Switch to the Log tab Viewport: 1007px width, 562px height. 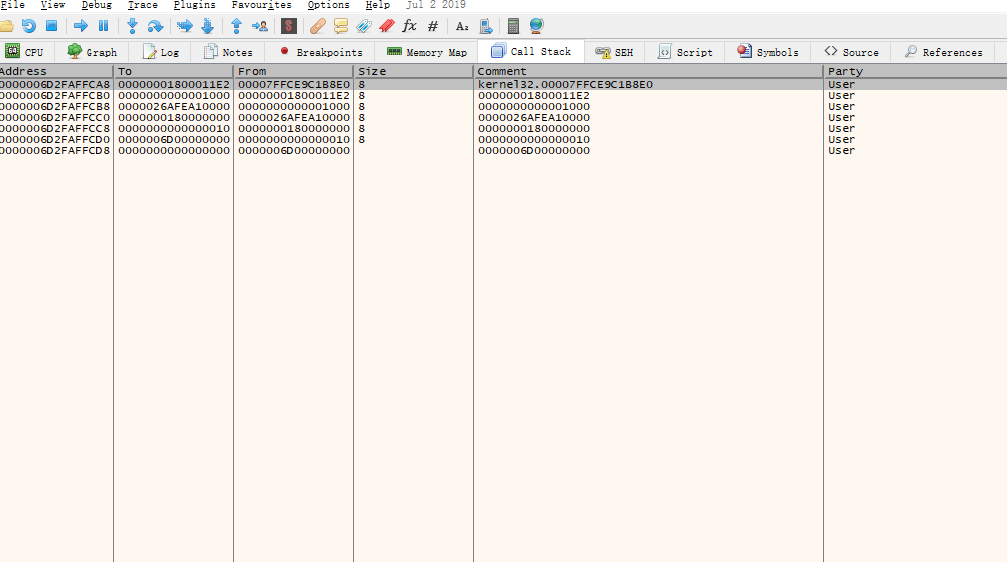tap(161, 52)
